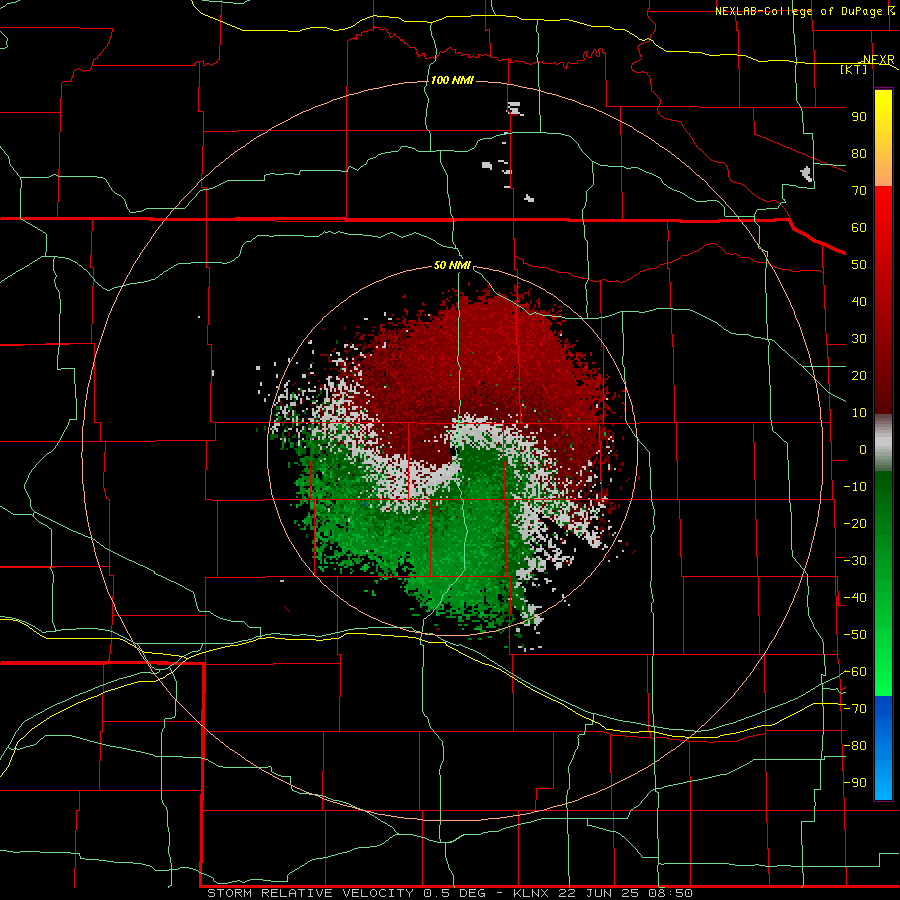Click the -70 value on the color scale
The image size is (900, 900).
[x=855, y=709]
